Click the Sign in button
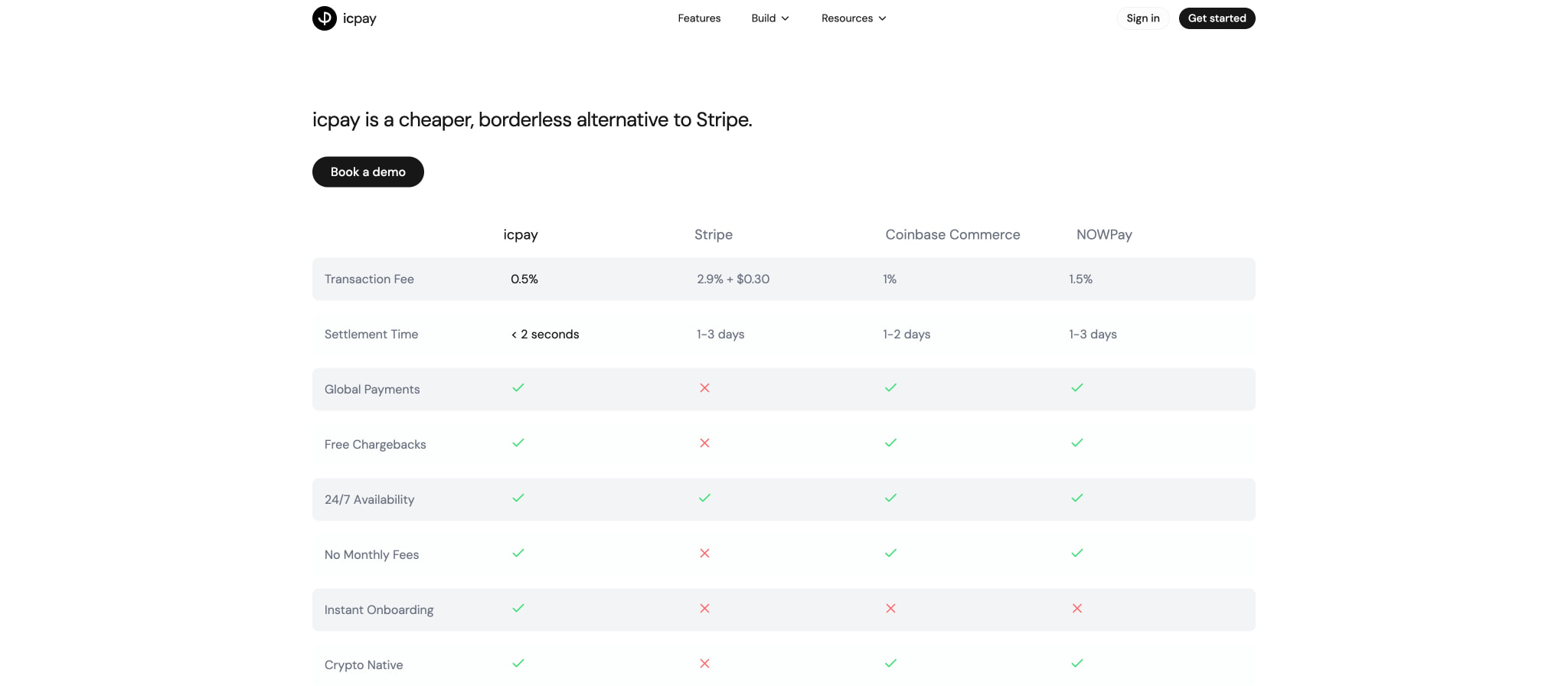Viewport: 1568px width, 686px height. (1143, 18)
